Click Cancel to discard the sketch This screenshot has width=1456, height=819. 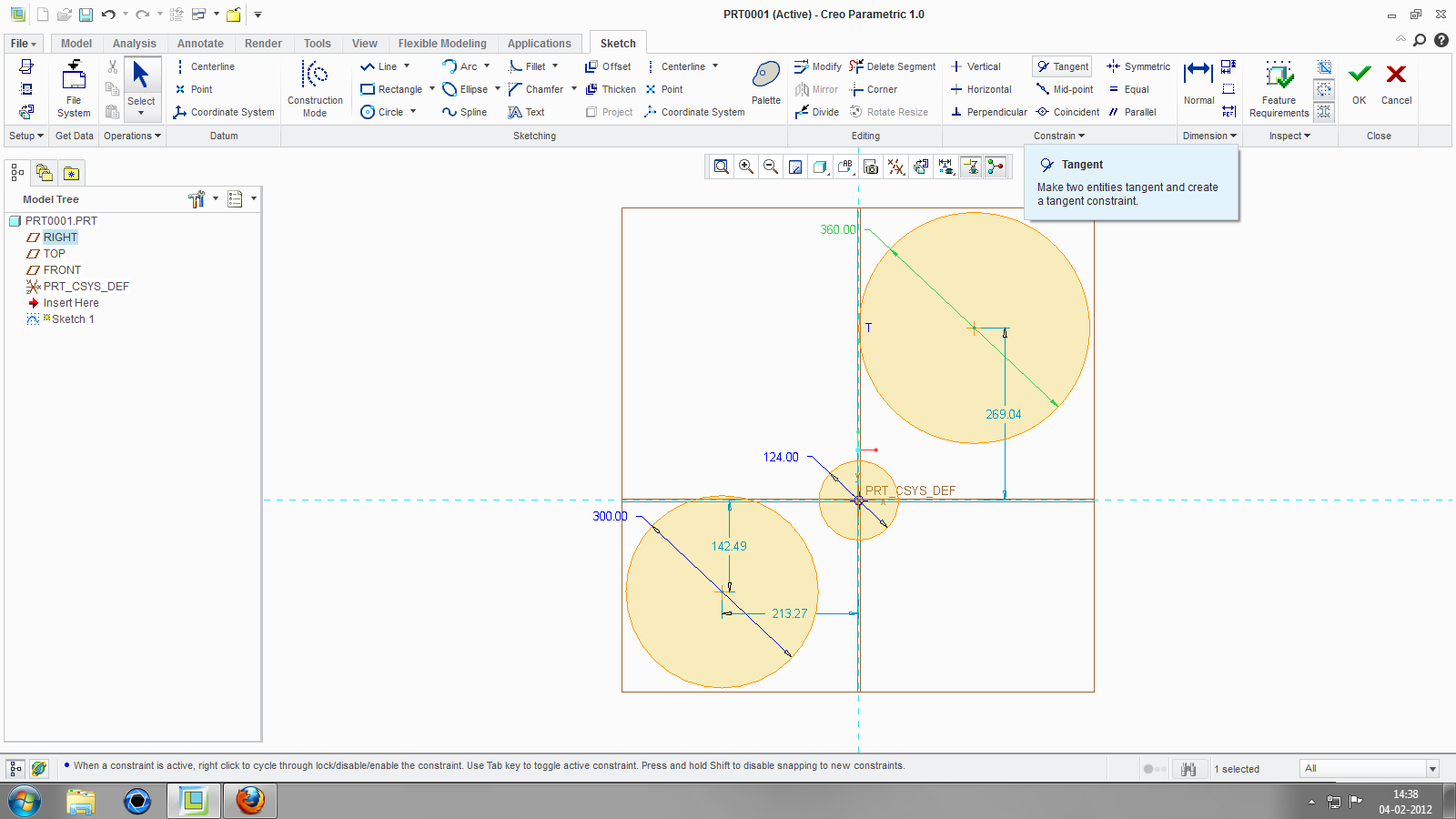pos(1396,84)
